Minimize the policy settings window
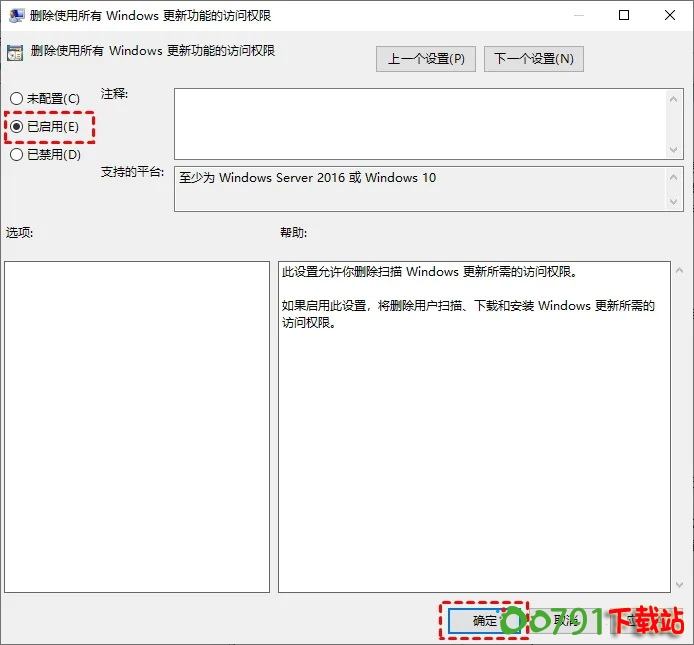Viewport: 694px width, 645px height. (x=577, y=16)
